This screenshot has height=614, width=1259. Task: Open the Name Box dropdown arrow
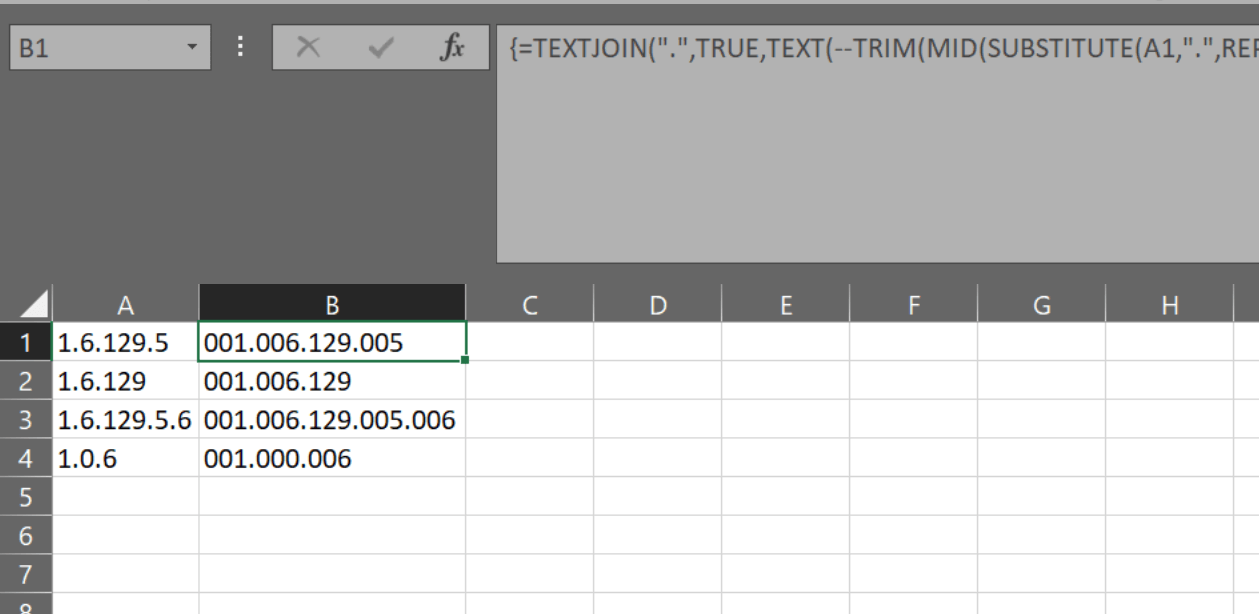[192, 48]
